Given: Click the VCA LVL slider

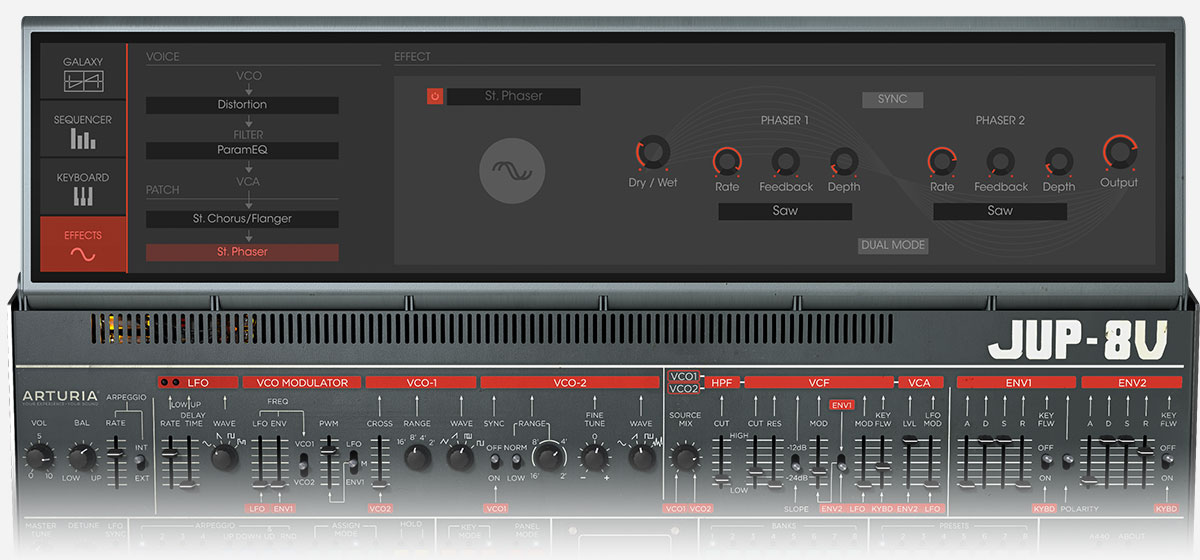Looking at the screenshot, I should pyautogui.click(x=910, y=462).
